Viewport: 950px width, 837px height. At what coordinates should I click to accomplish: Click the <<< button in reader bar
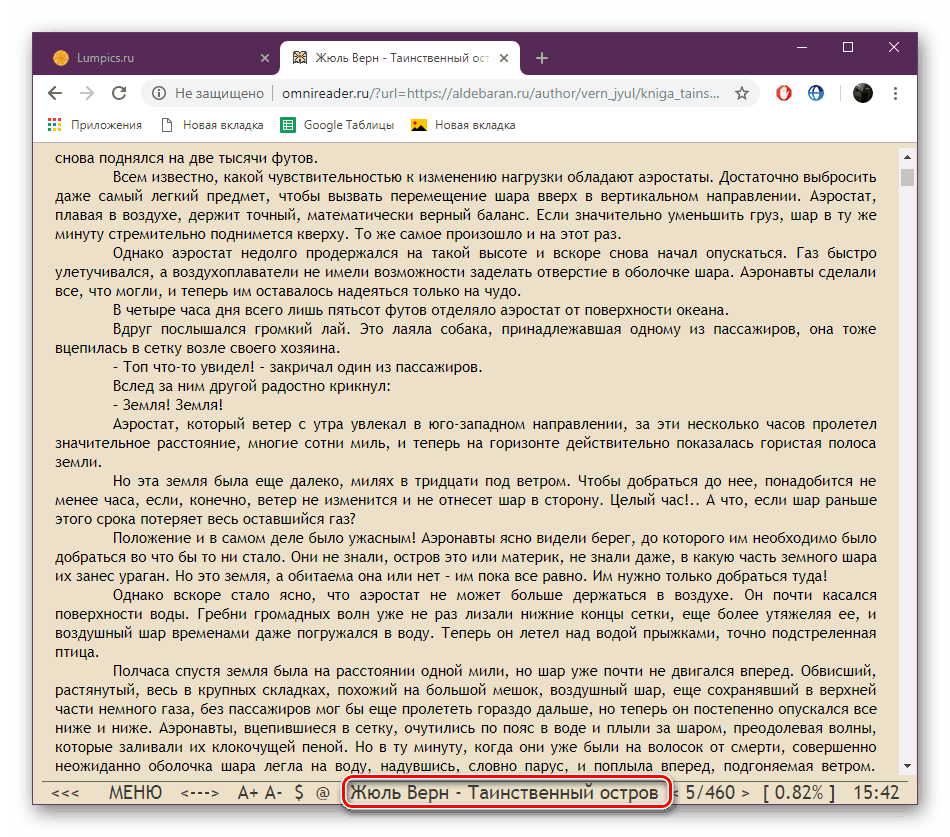tap(65, 793)
